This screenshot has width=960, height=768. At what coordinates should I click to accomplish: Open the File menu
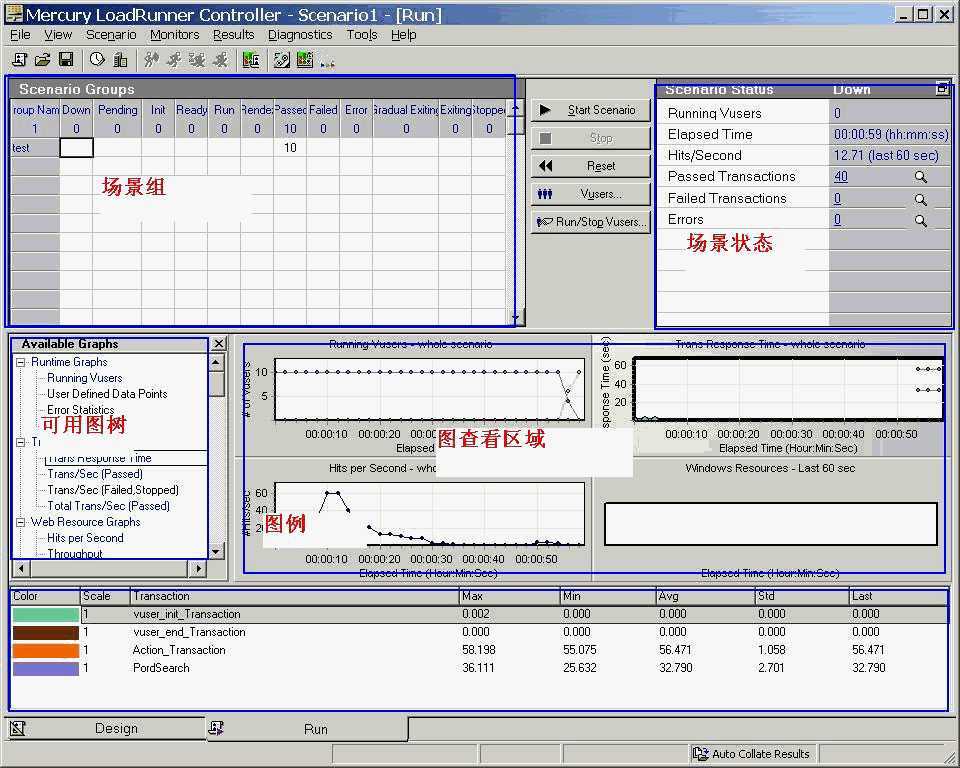tap(20, 35)
